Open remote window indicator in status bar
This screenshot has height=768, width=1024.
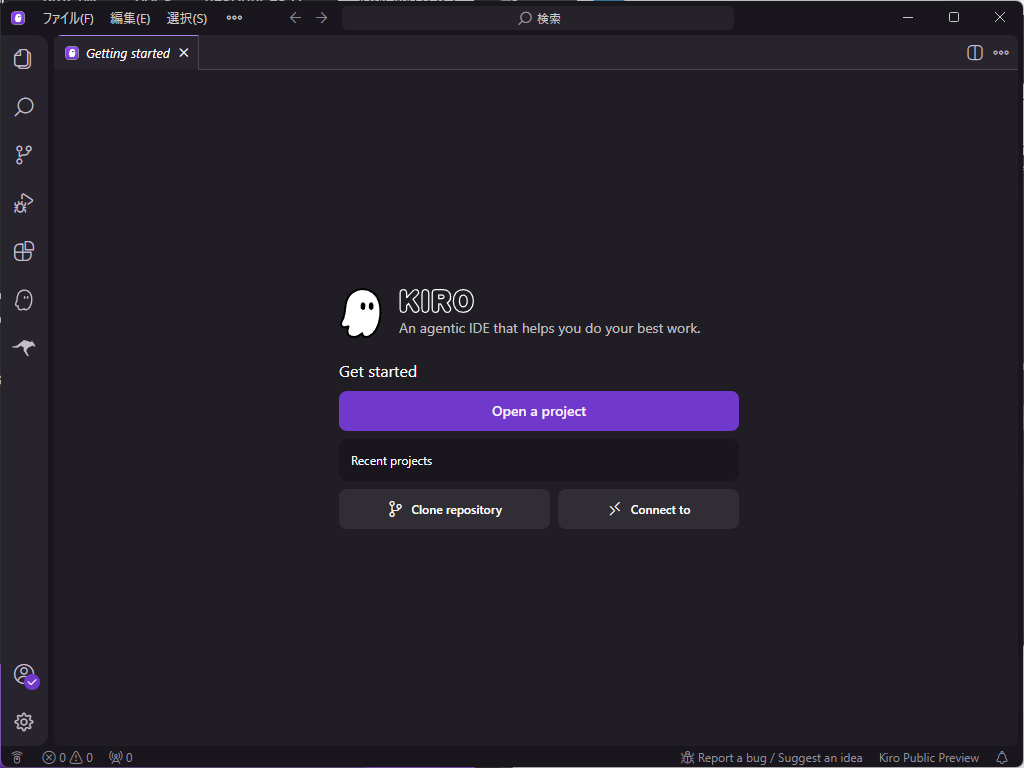[17, 758]
